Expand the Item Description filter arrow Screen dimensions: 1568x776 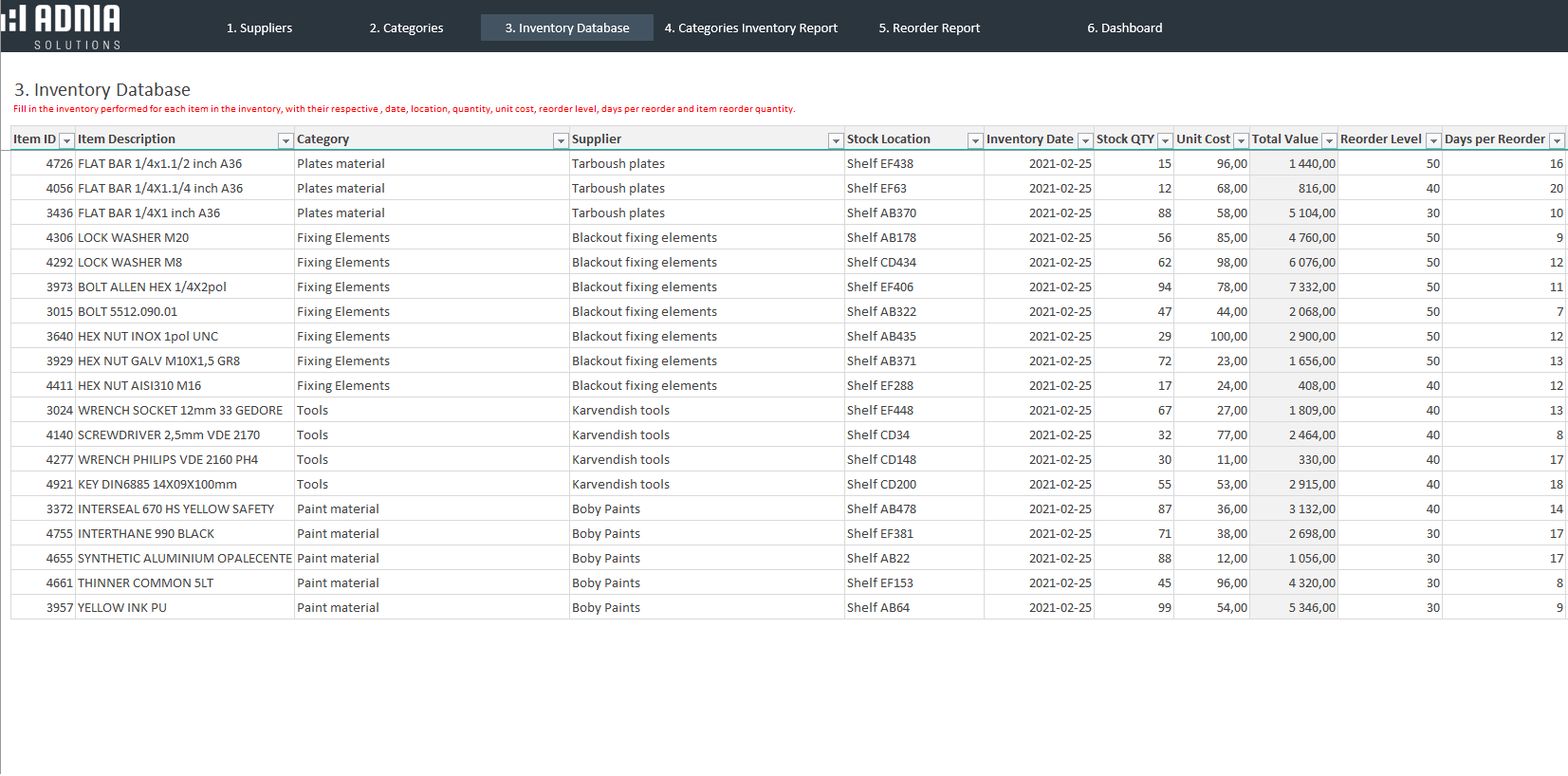pyautogui.click(x=285, y=140)
